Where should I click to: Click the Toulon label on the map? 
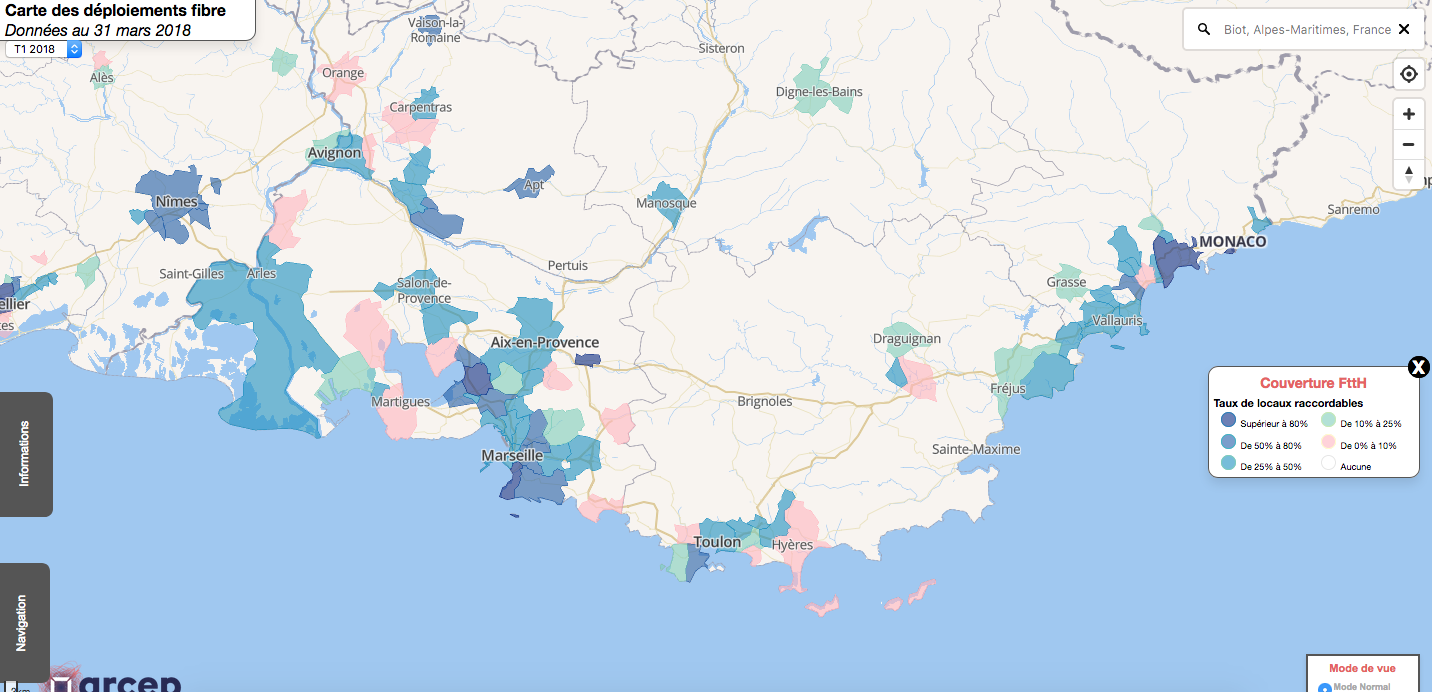[x=717, y=542]
